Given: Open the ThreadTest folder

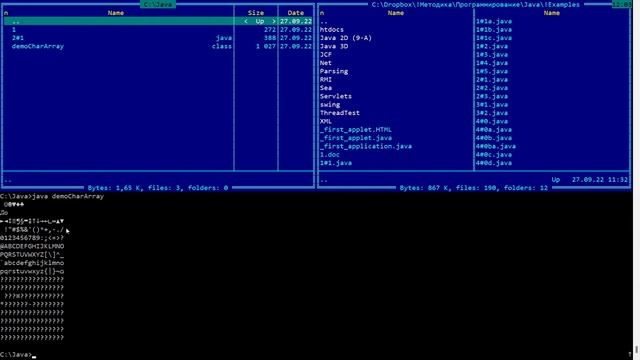Looking at the screenshot, I should pyautogui.click(x=340, y=113).
